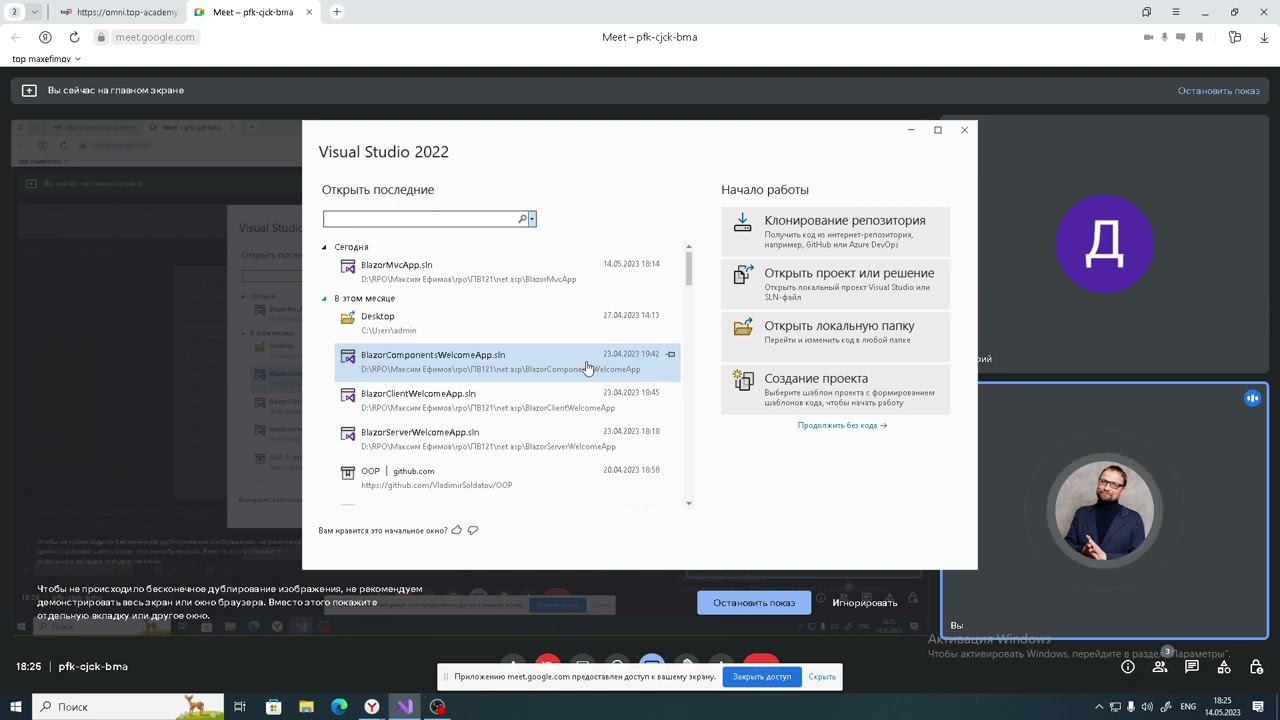Click Visual Studio taskbar icon

click(x=405, y=707)
